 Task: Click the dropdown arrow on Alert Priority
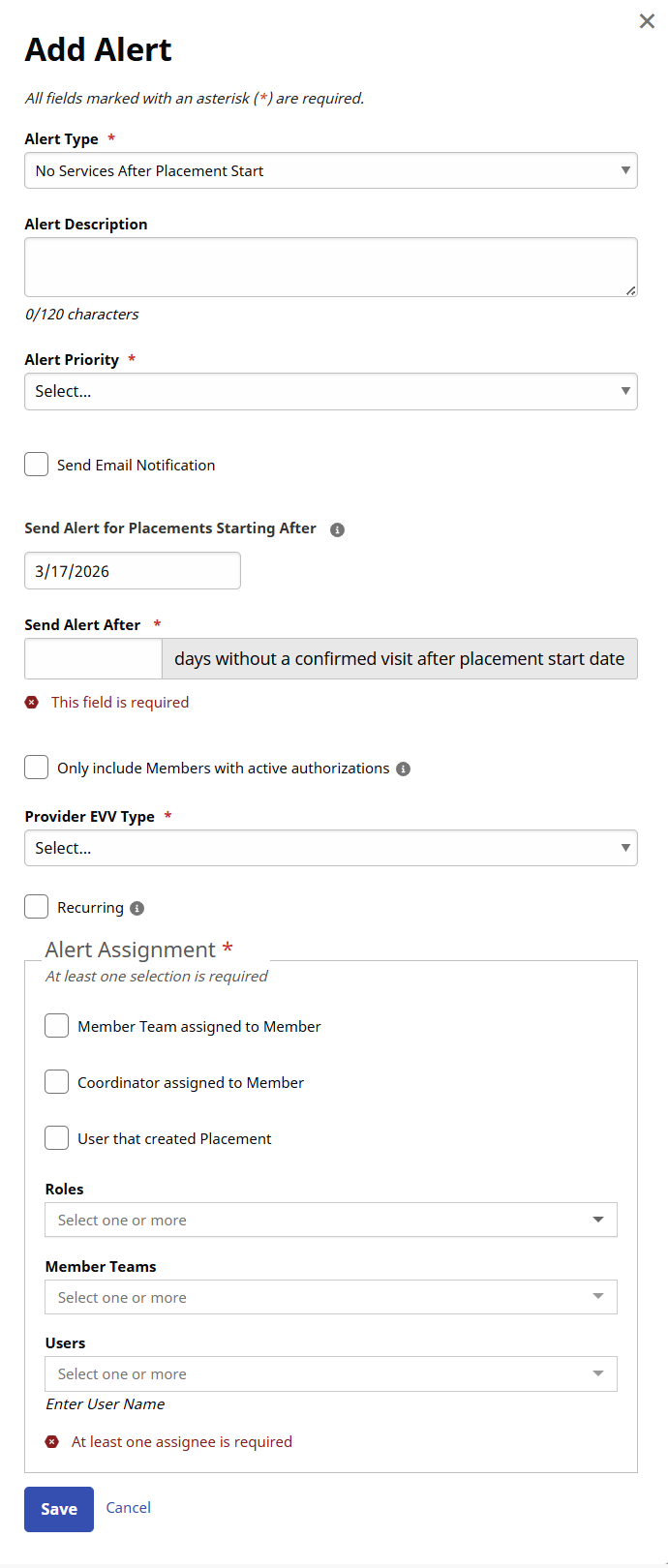tap(624, 391)
